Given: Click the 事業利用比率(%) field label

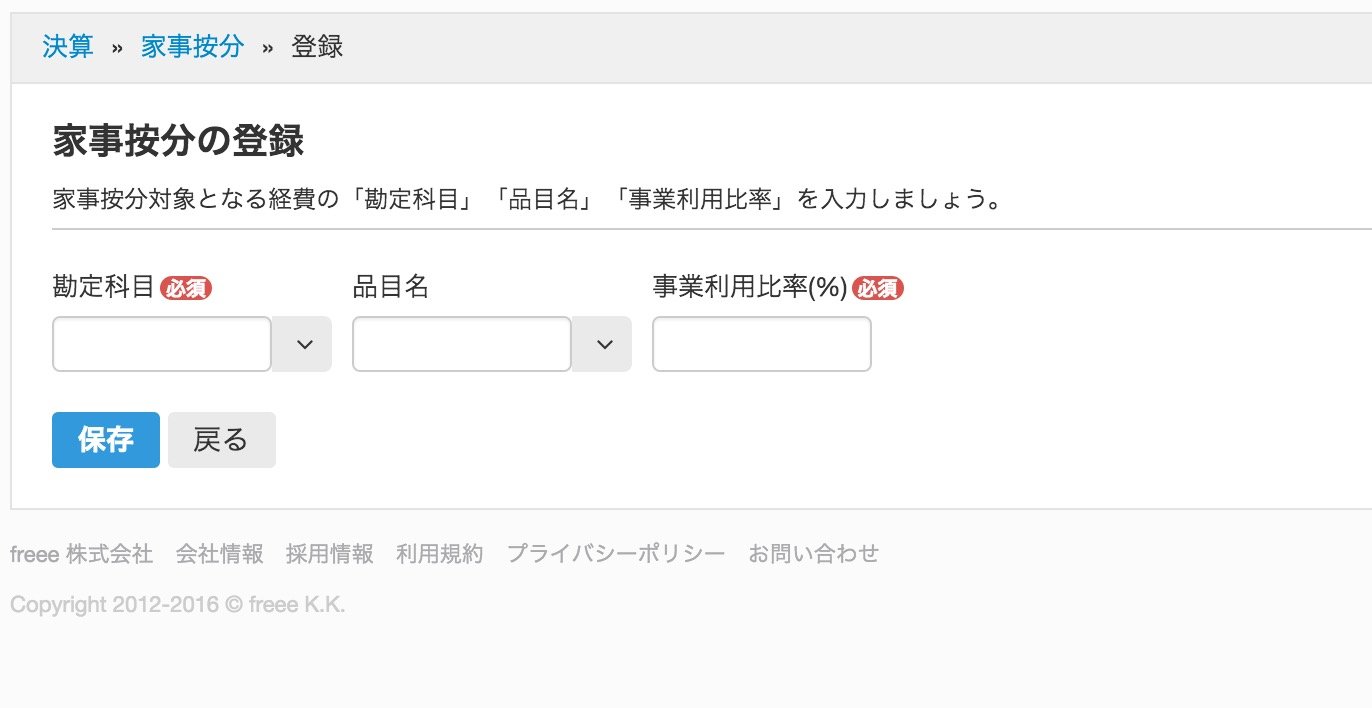Looking at the screenshot, I should [x=750, y=288].
